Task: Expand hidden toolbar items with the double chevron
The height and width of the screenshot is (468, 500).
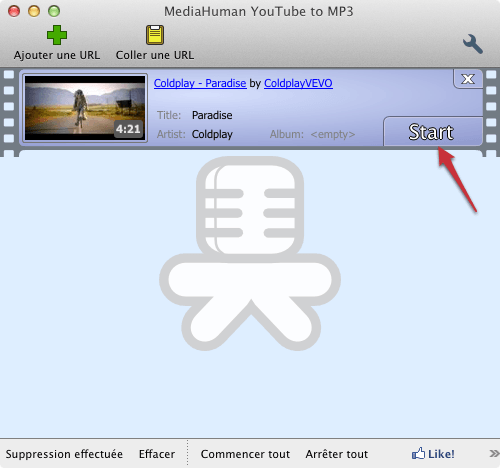Action: 494,453
